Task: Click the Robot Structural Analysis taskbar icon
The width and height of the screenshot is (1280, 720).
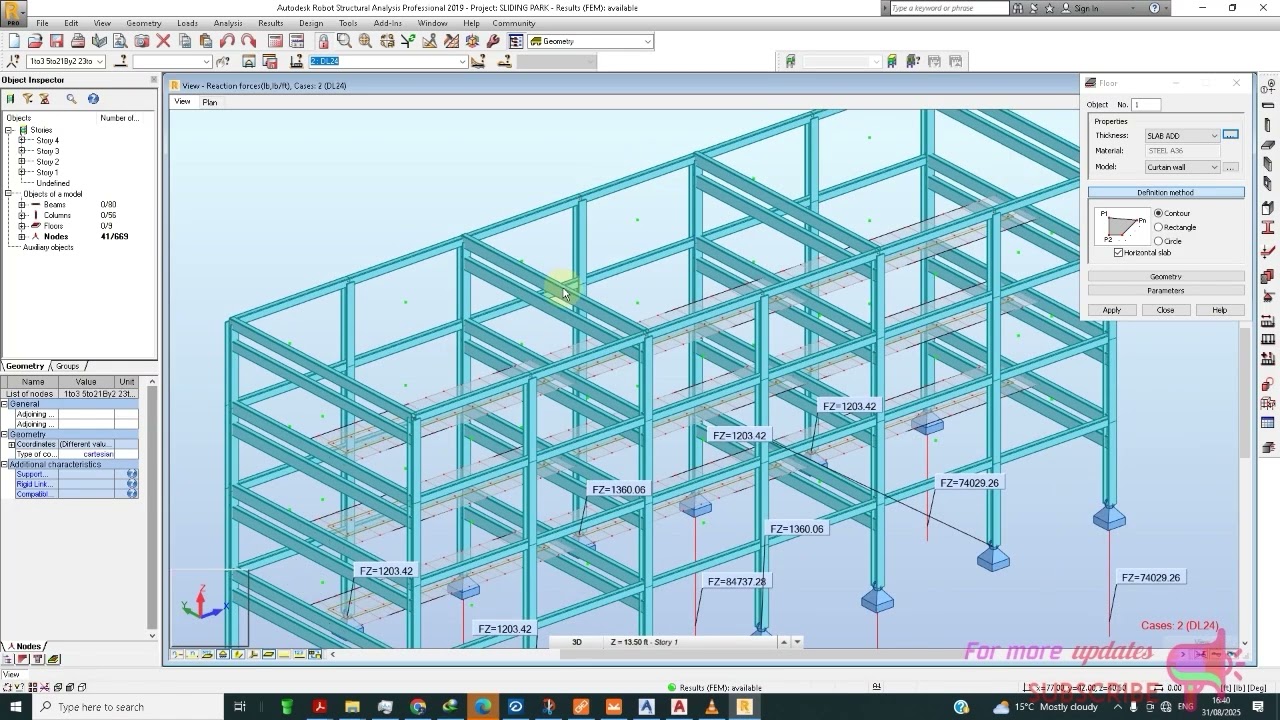Action: pyautogui.click(x=744, y=707)
